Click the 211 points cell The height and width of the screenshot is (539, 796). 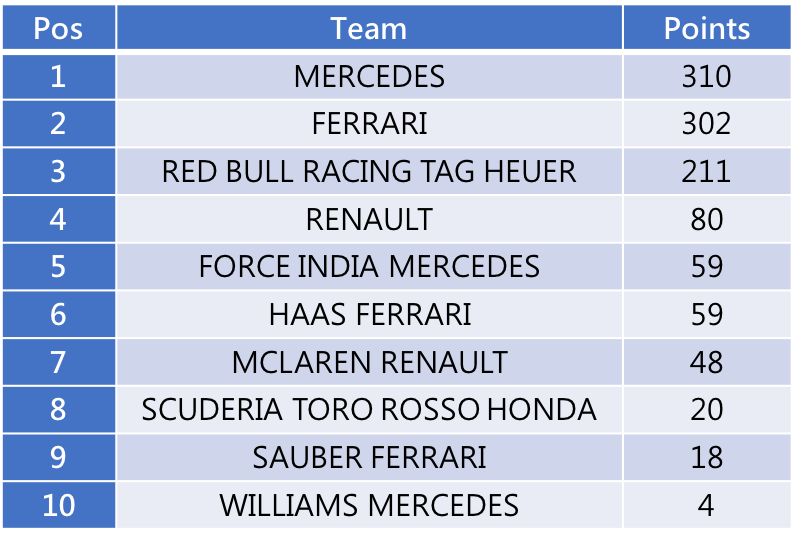[x=707, y=171]
